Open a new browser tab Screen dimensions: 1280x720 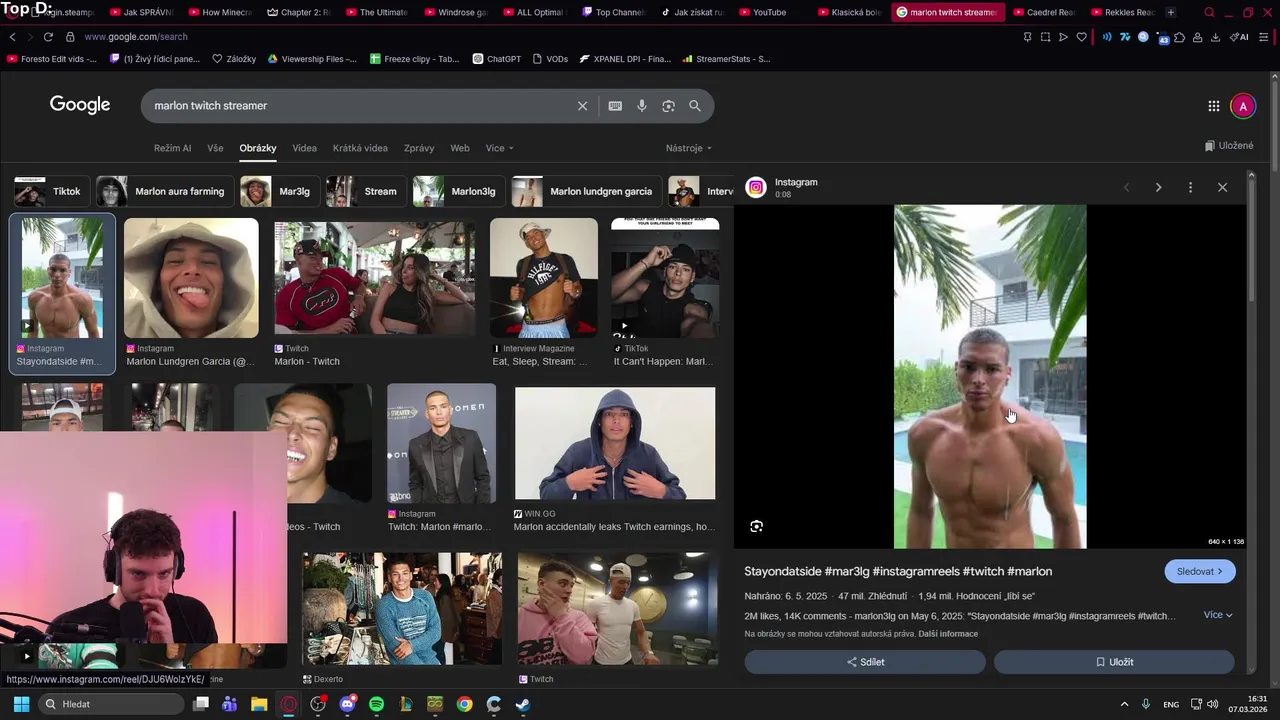1171,12
